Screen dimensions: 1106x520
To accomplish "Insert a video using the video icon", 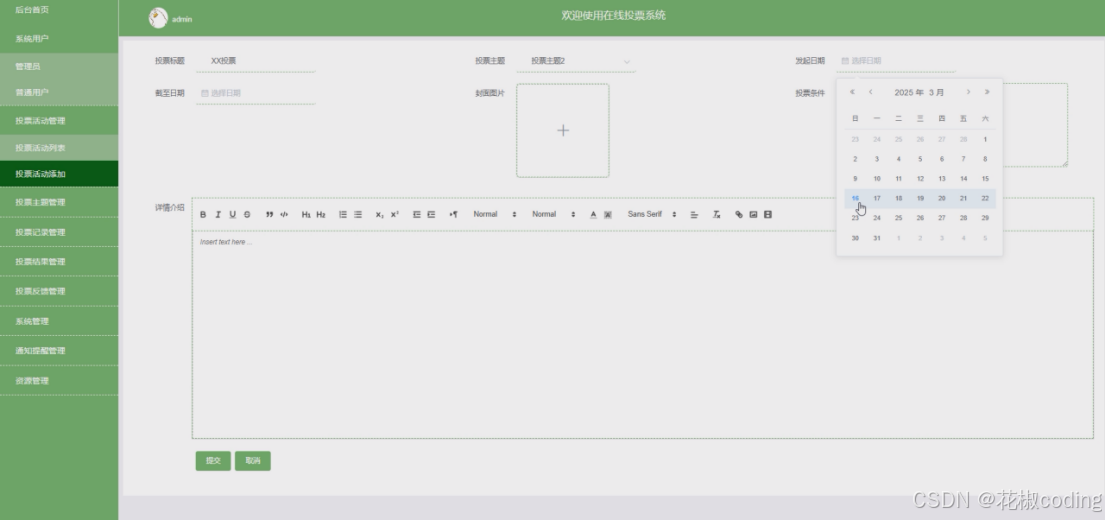I will pyautogui.click(x=768, y=214).
